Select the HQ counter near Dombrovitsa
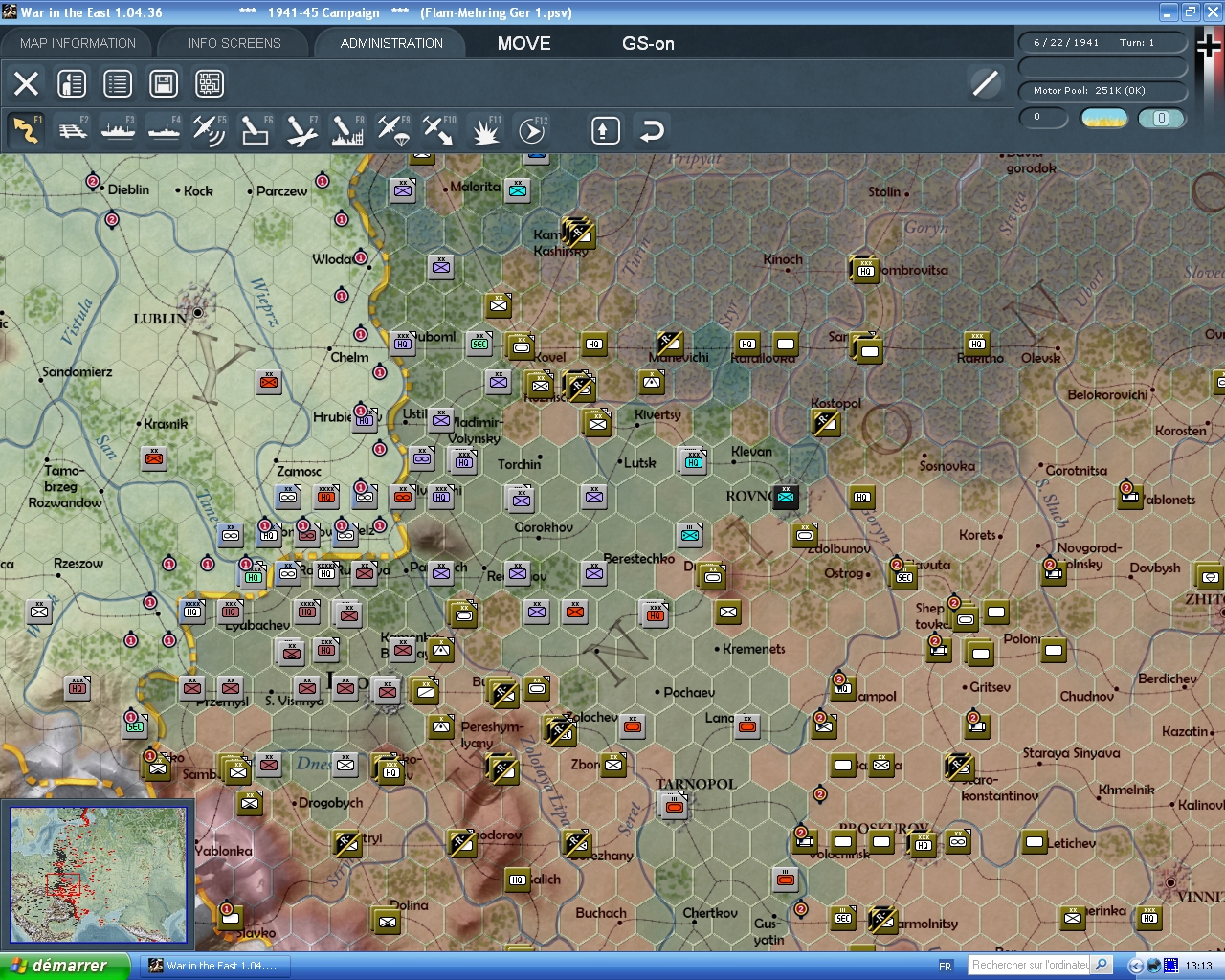Screen dimensions: 1225x980 (x=865, y=270)
